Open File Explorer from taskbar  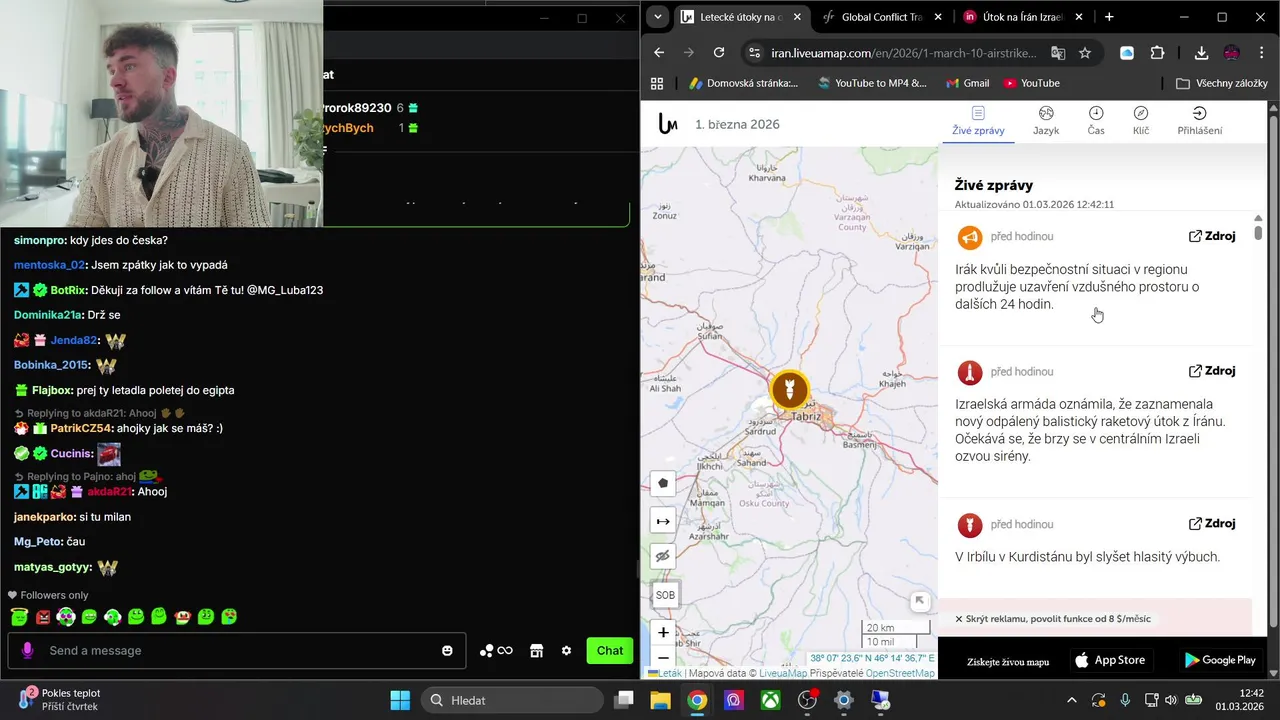coord(660,700)
